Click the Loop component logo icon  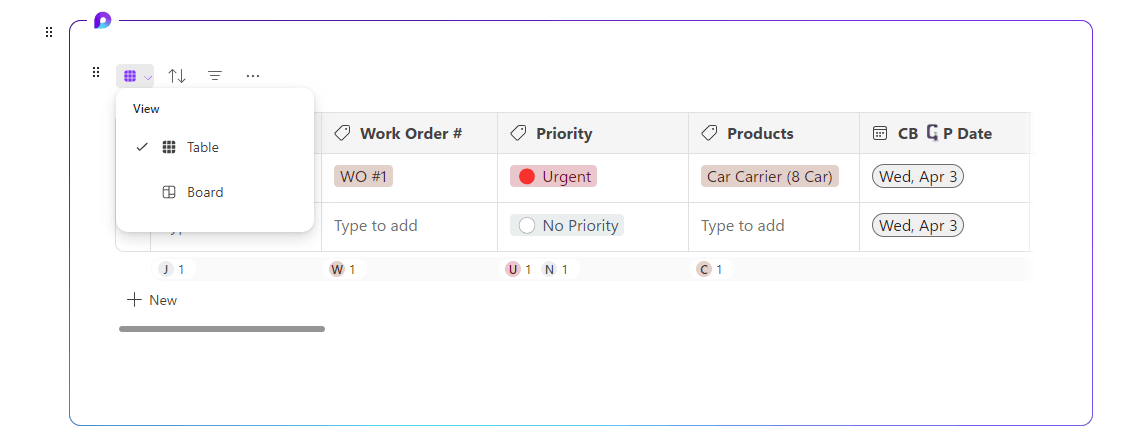coord(102,21)
